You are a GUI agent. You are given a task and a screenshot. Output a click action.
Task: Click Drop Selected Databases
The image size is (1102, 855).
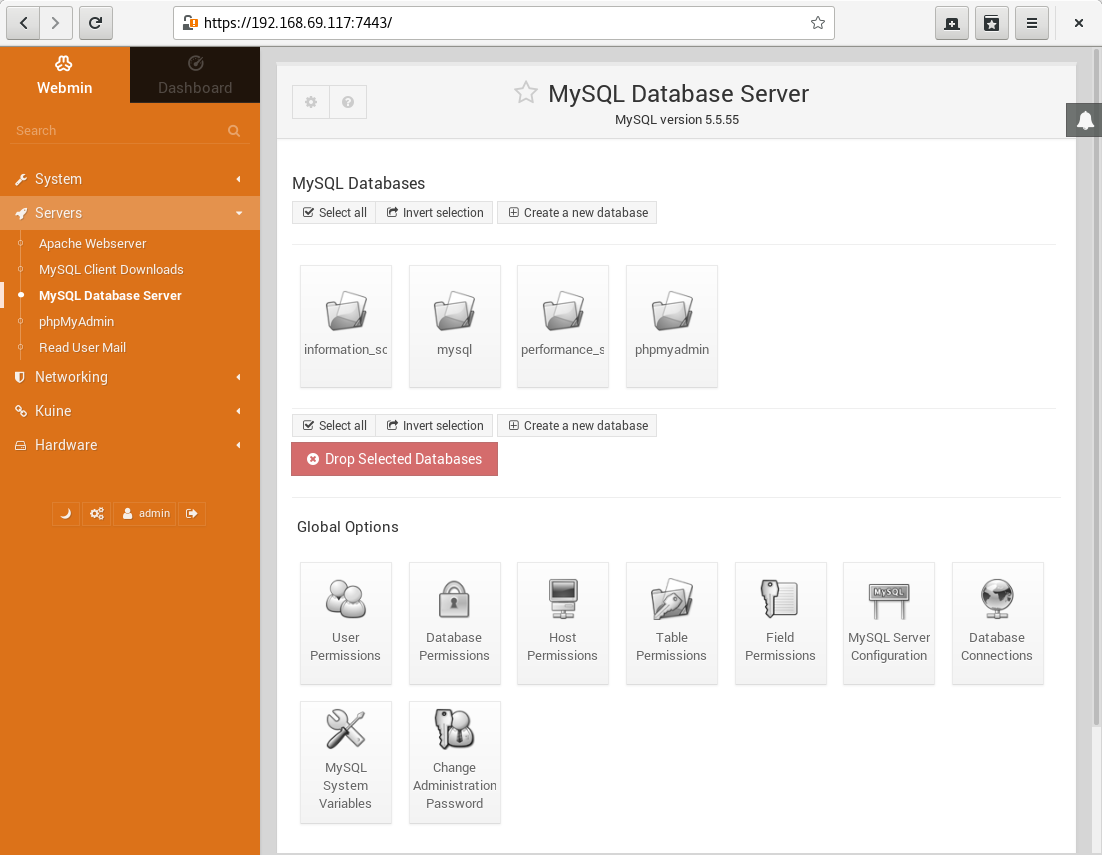click(x=394, y=459)
